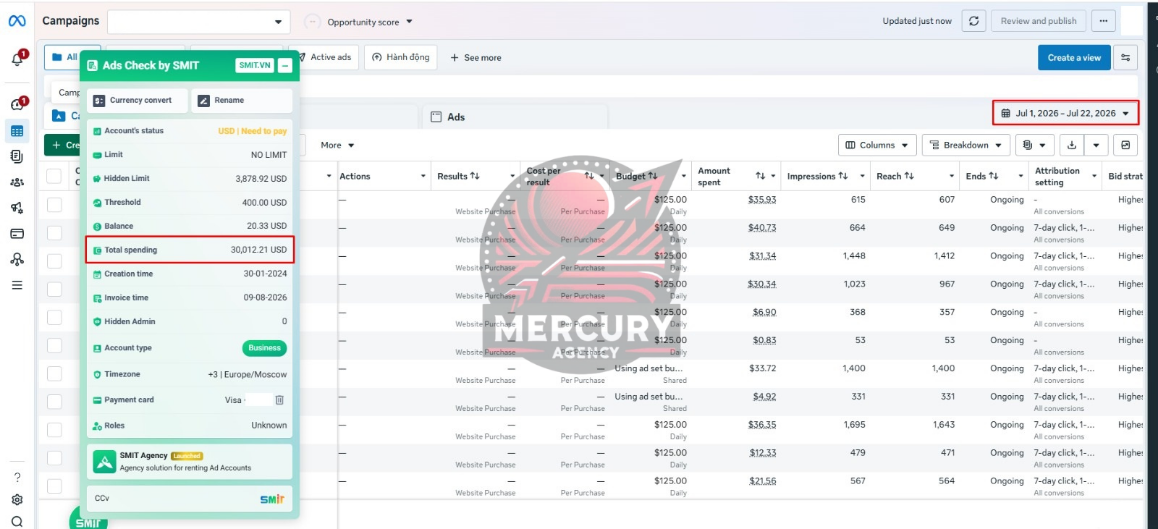Delete the Visa payment card trash icon
The height and width of the screenshot is (529, 1158).
pyautogui.click(x=280, y=400)
